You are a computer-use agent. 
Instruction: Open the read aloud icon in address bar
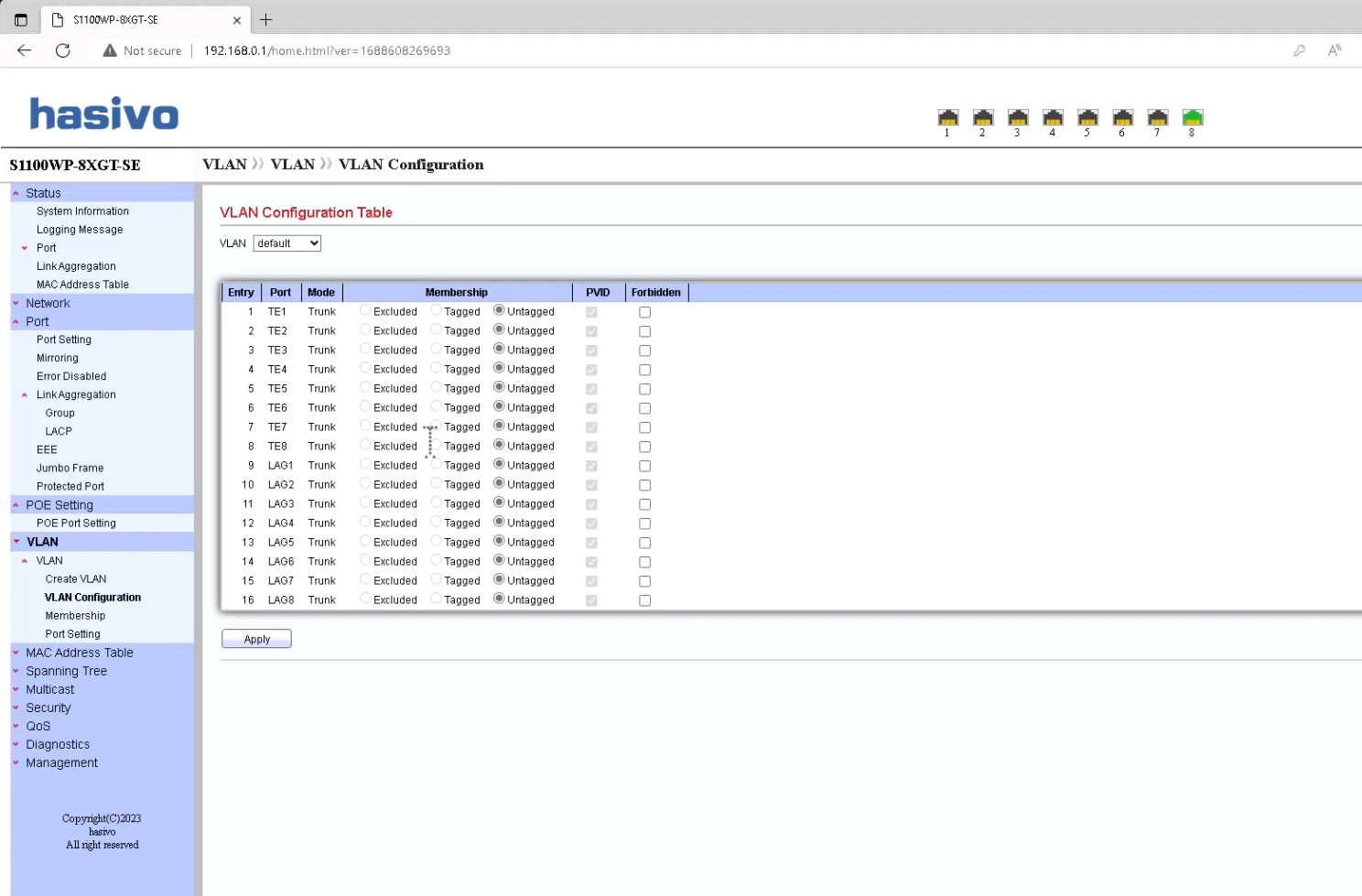1335,50
